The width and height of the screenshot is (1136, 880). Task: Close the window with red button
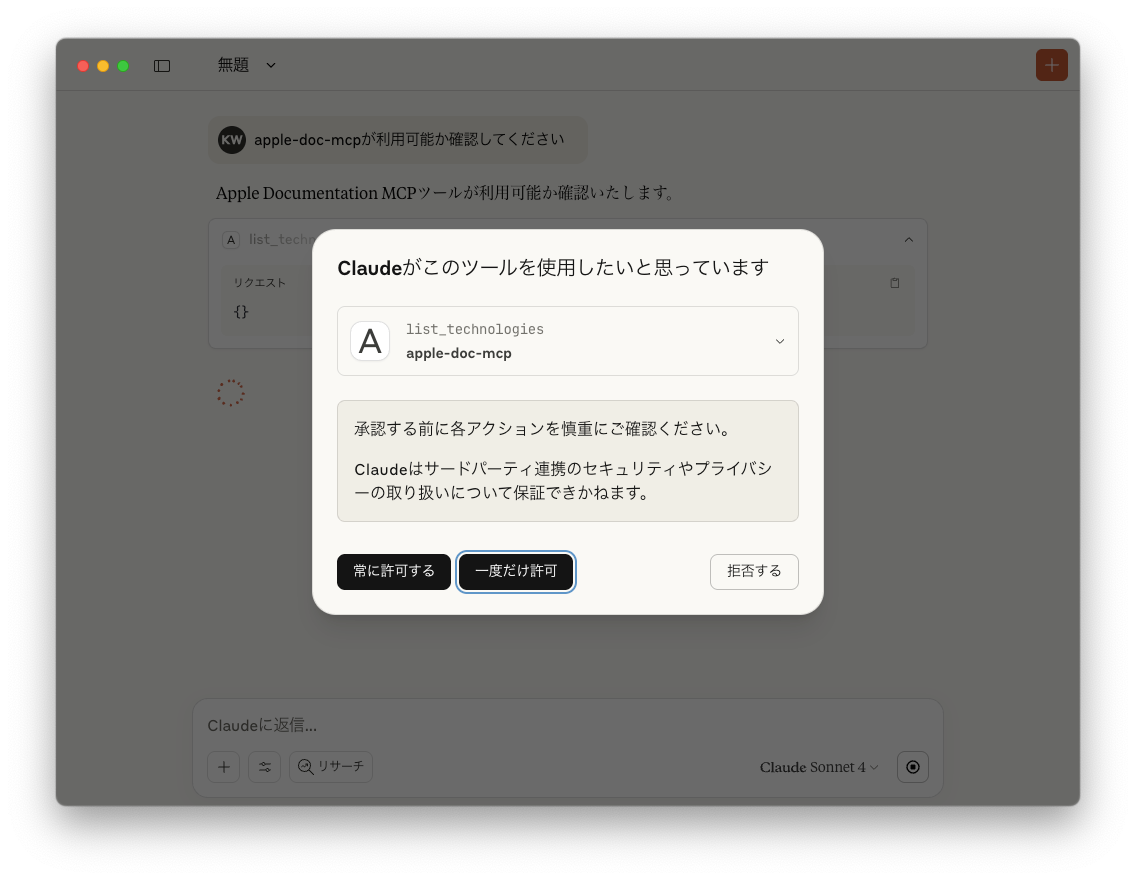83,66
